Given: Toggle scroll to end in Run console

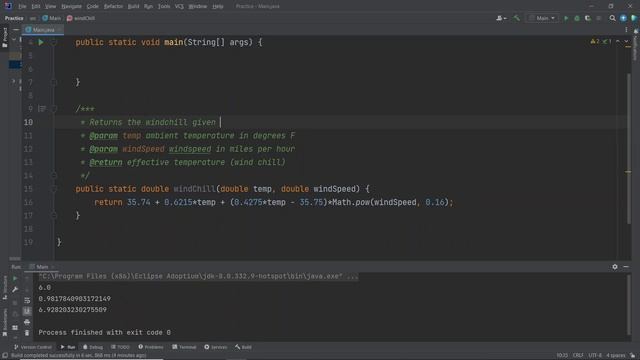Looking at the screenshot, I should click(27, 311).
